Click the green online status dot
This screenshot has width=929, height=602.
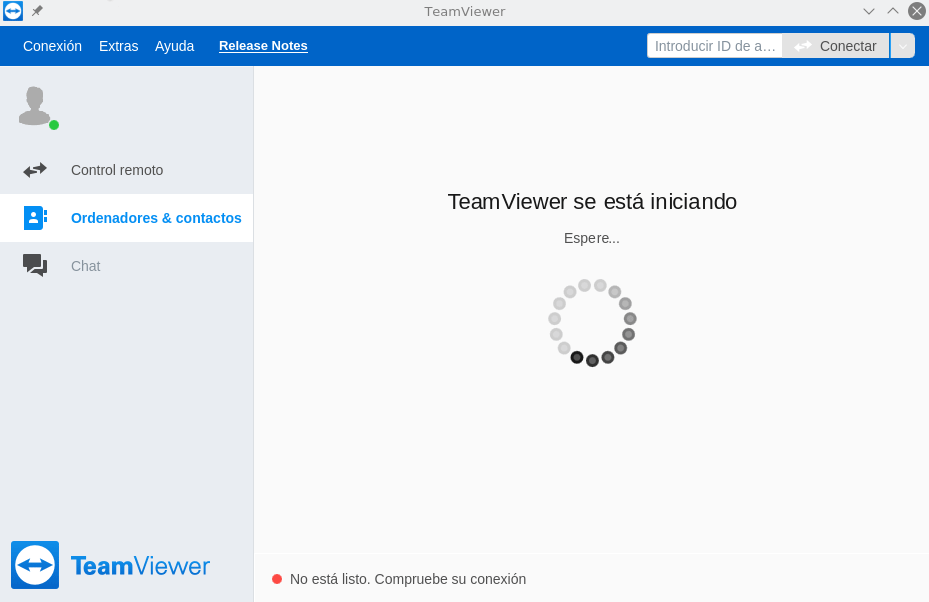(x=54, y=125)
